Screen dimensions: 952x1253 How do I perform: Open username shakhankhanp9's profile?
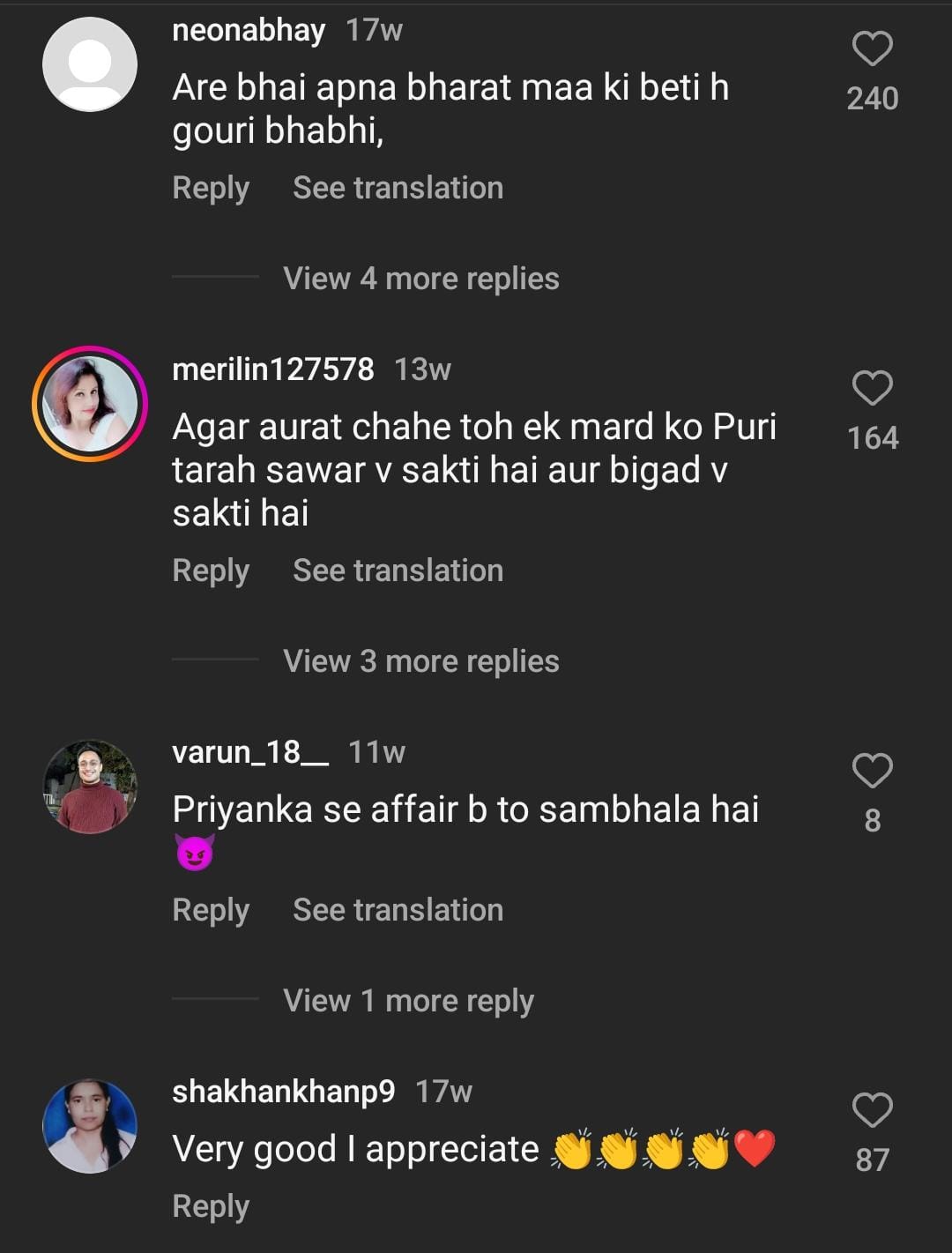coord(283,1092)
